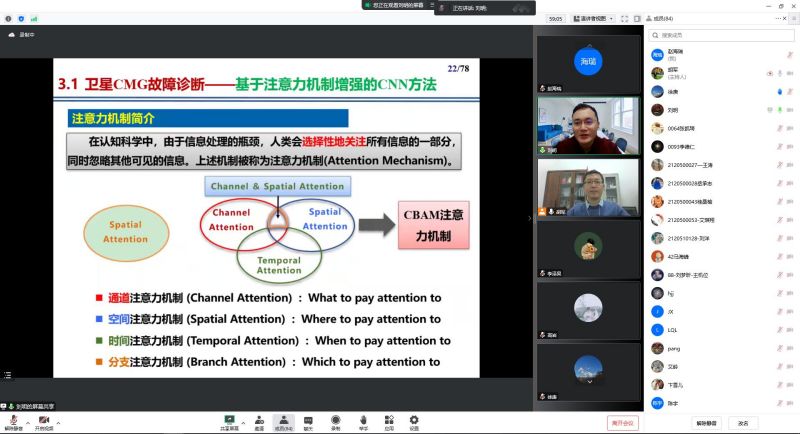
Task: Toggle microphone mute at bottom left
Action: [x=12, y=421]
